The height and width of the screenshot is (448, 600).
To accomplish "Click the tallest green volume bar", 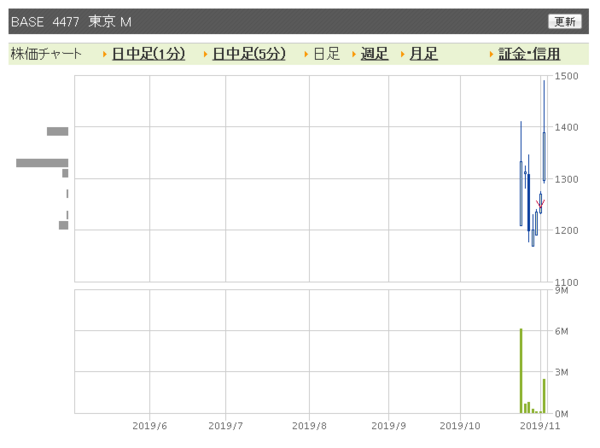I will click(x=521, y=370).
